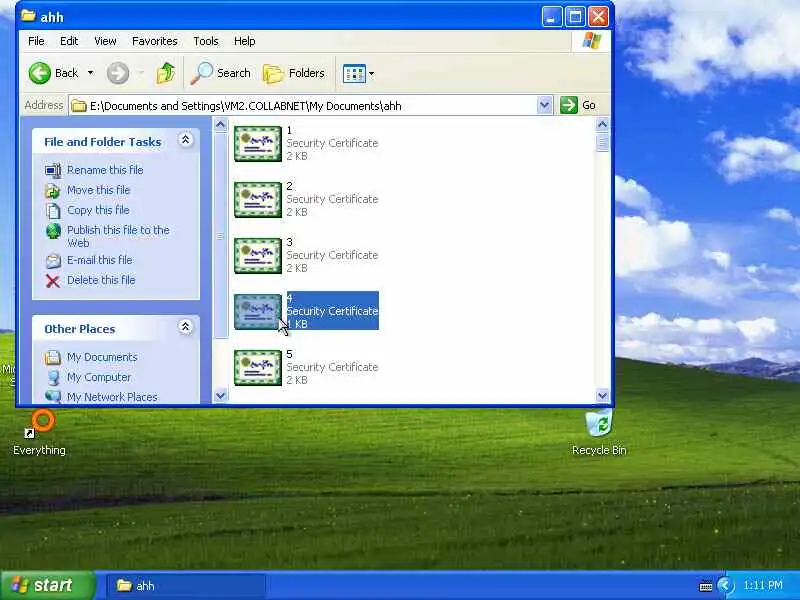Click the My Documents folder icon
Viewport: 800px width, 600px height.
click(53, 358)
